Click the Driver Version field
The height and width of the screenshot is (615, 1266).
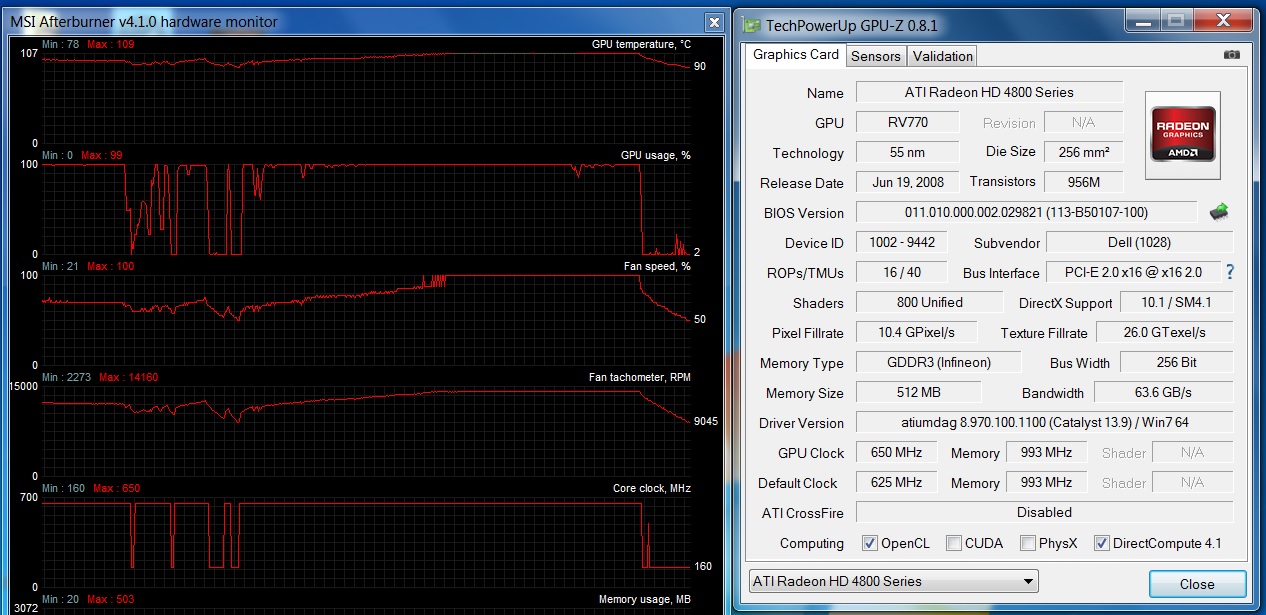point(1045,422)
